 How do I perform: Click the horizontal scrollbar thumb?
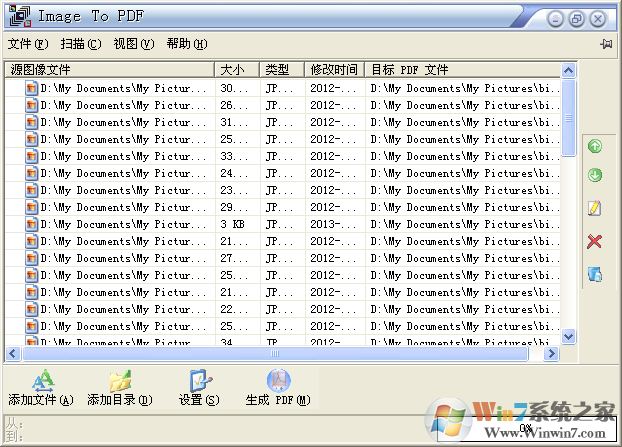[275, 353]
